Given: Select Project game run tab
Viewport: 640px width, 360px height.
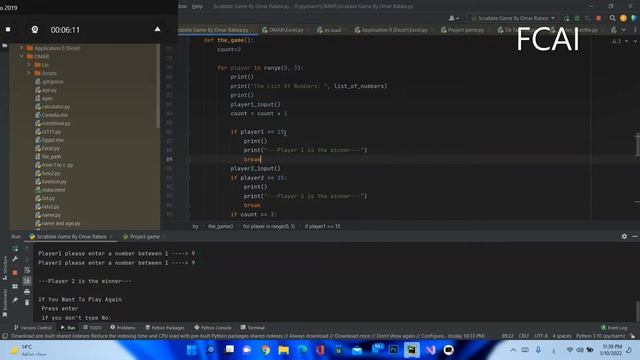Looking at the screenshot, I should click(x=143, y=236).
